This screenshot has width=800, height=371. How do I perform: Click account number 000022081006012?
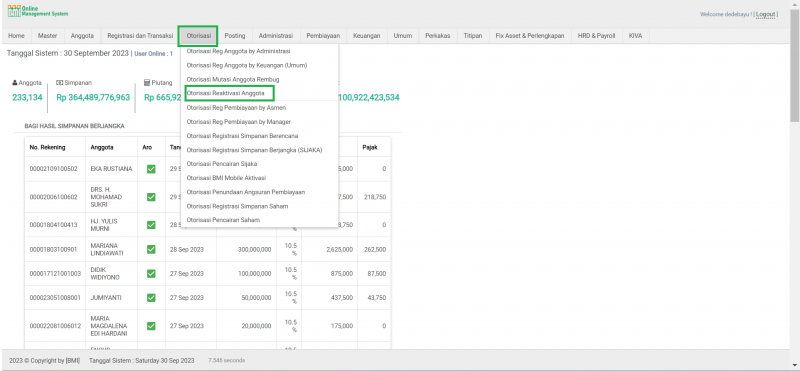coord(55,326)
